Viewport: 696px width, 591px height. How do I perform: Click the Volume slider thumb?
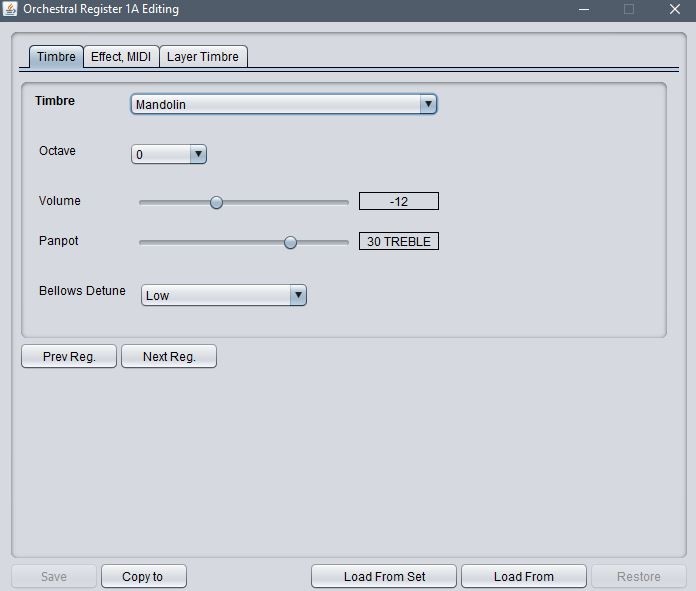click(216, 202)
